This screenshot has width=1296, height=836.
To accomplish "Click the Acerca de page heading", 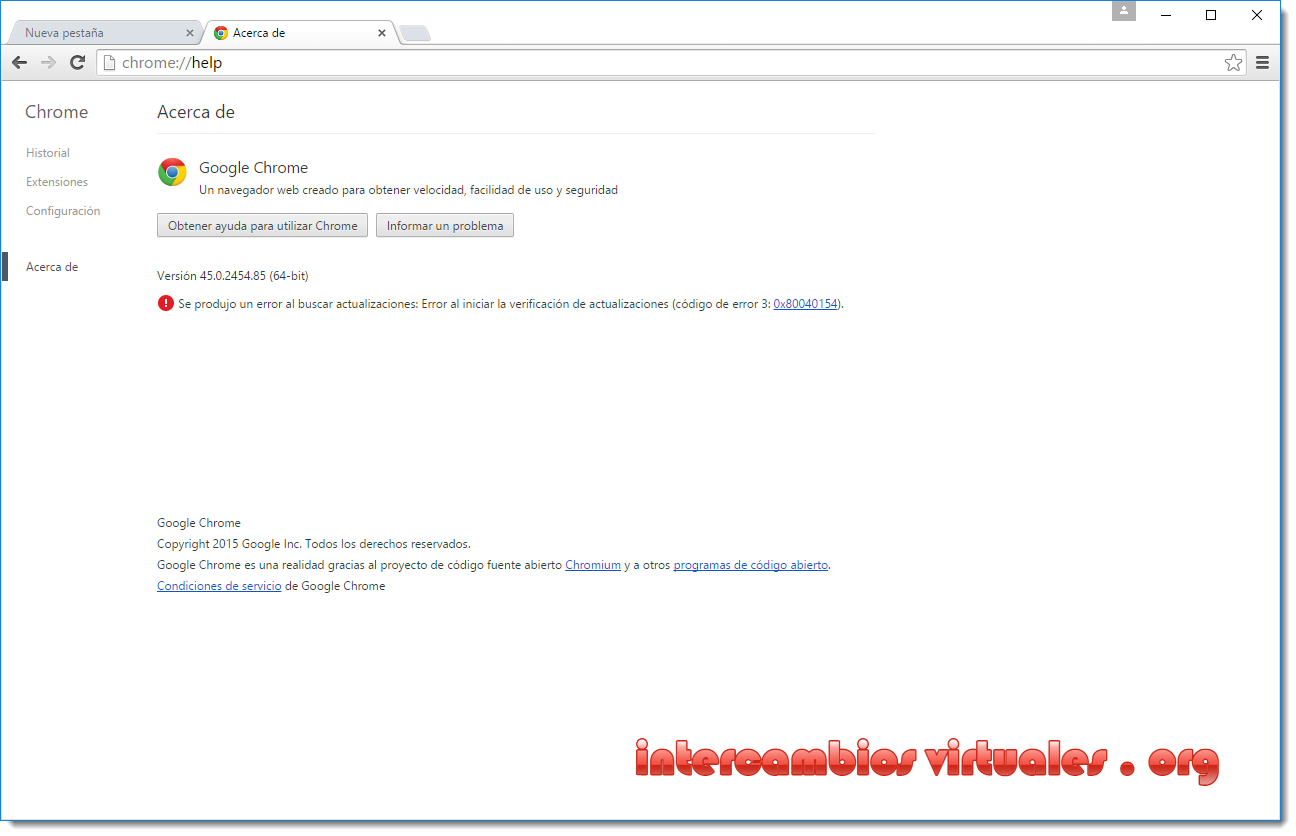I will pos(196,112).
